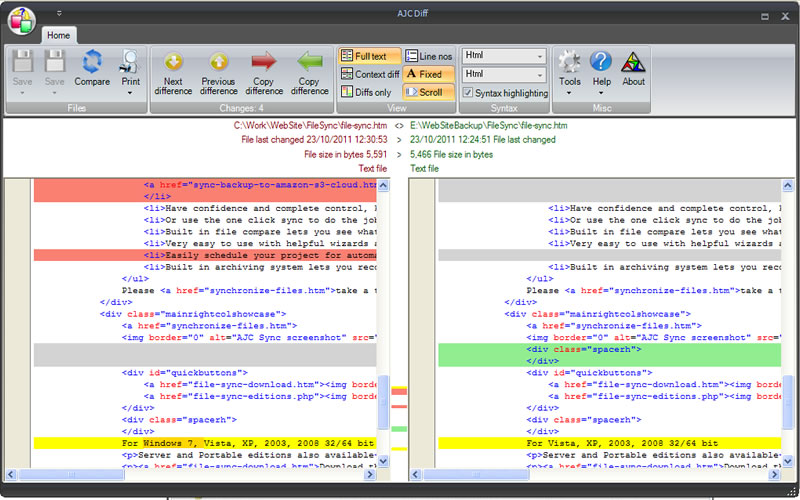Open the AJC Diff application orb menu
The width and height of the screenshot is (800, 500).
pos(21,21)
